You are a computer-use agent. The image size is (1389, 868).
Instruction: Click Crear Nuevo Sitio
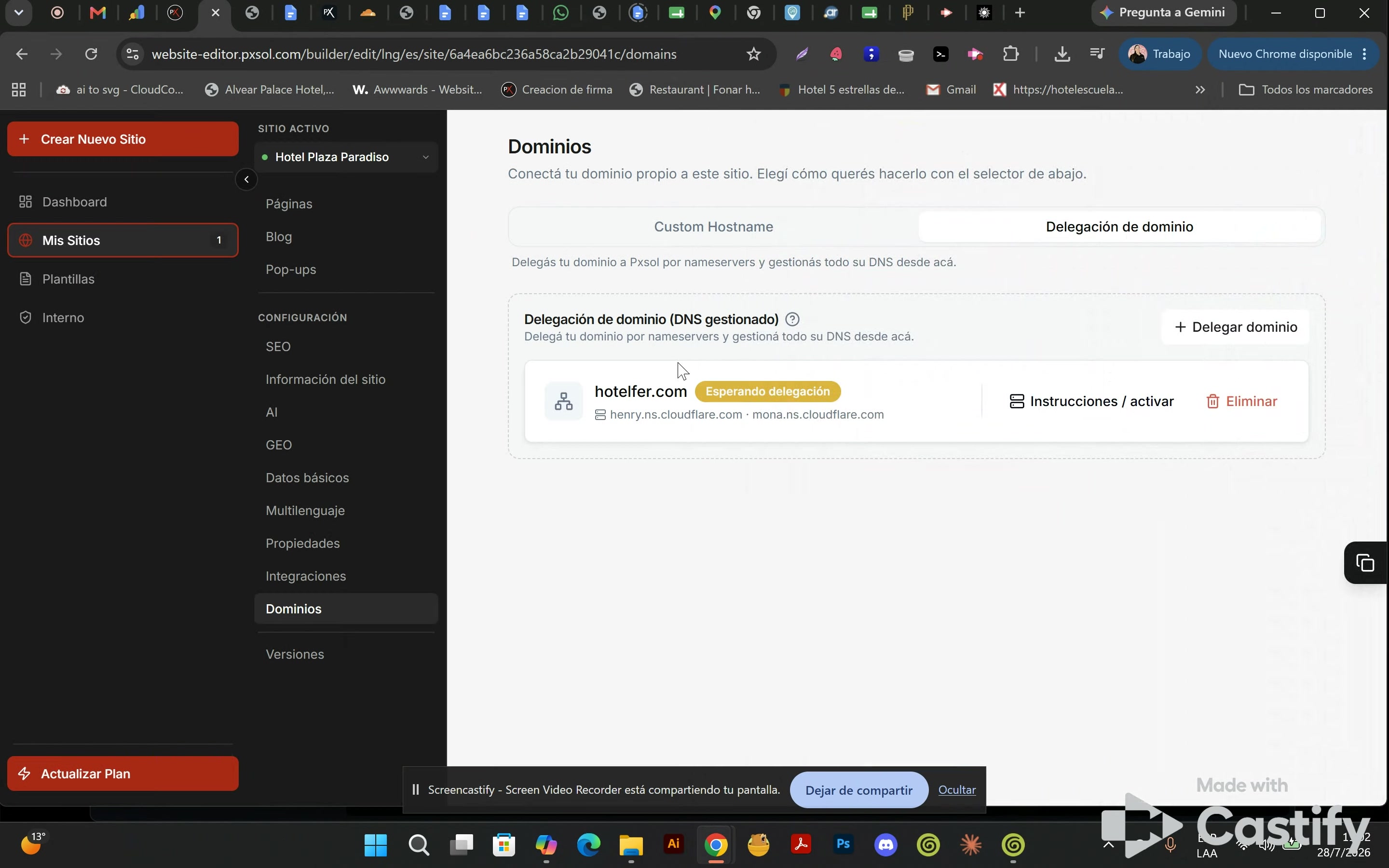click(x=123, y=139)
